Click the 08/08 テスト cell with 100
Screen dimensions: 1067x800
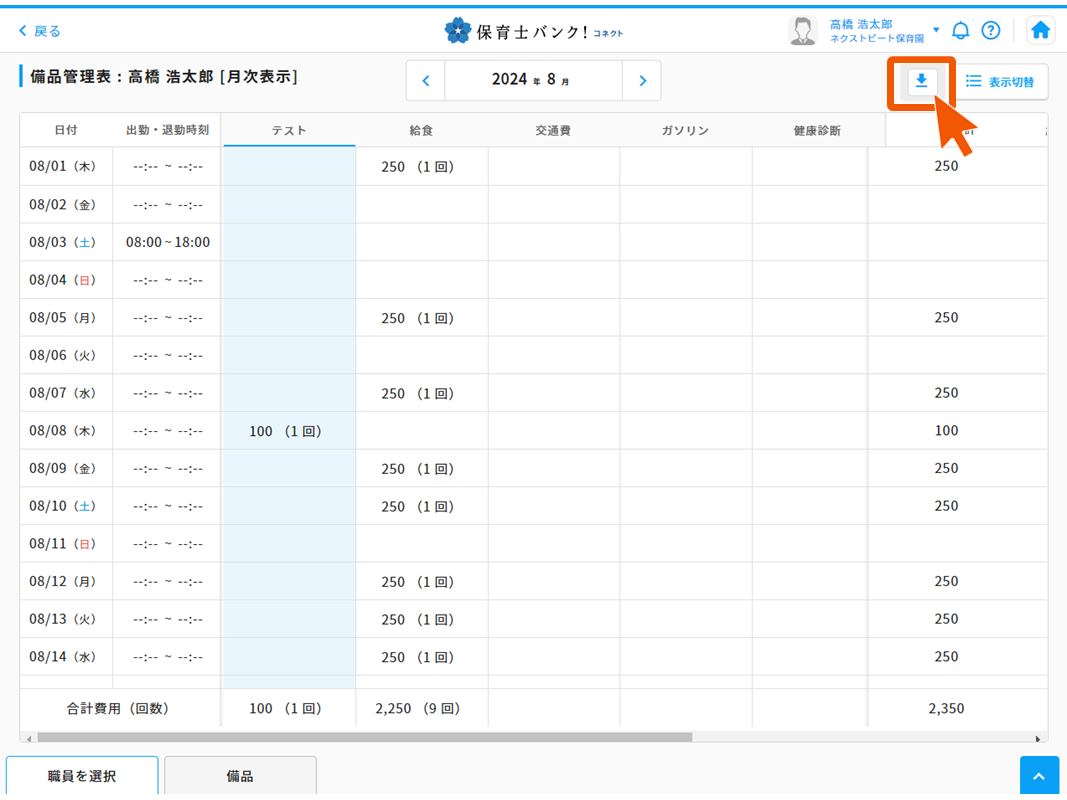(x=286, y=431)
